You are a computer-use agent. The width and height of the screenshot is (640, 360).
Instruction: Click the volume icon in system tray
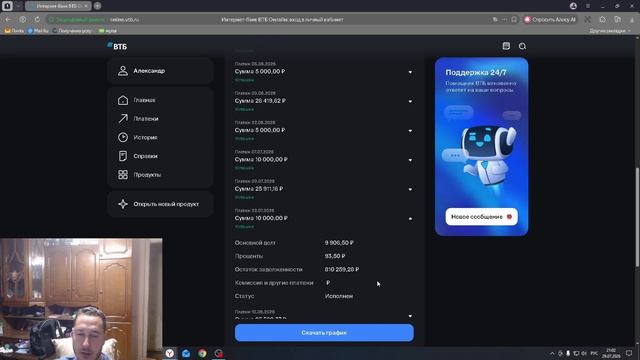(584, 353)
